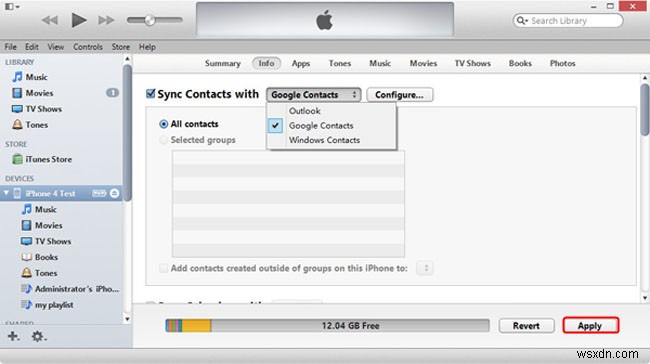
Task: Select the Info tab
Action: [266, 63]
